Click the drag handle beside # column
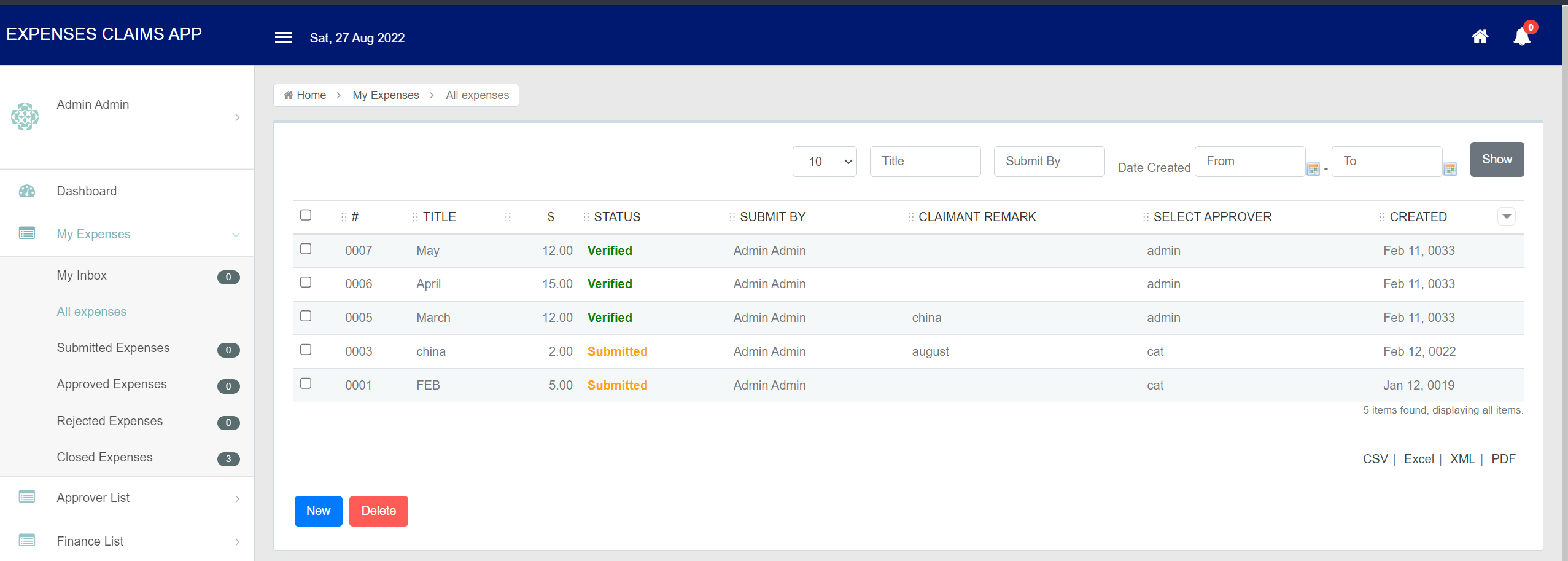 [344, 217]
